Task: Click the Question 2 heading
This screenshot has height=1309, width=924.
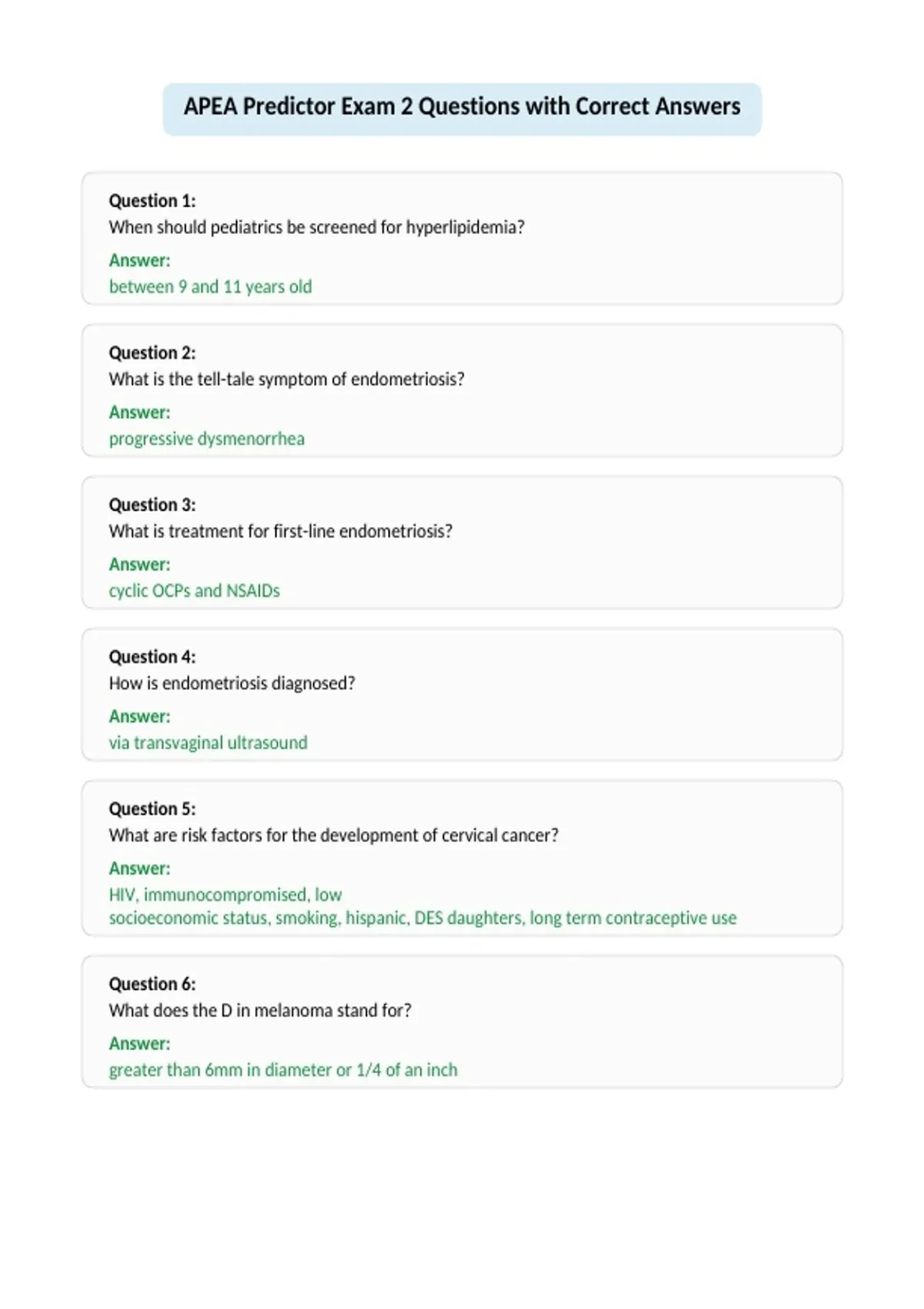Action: coord(152,353)
